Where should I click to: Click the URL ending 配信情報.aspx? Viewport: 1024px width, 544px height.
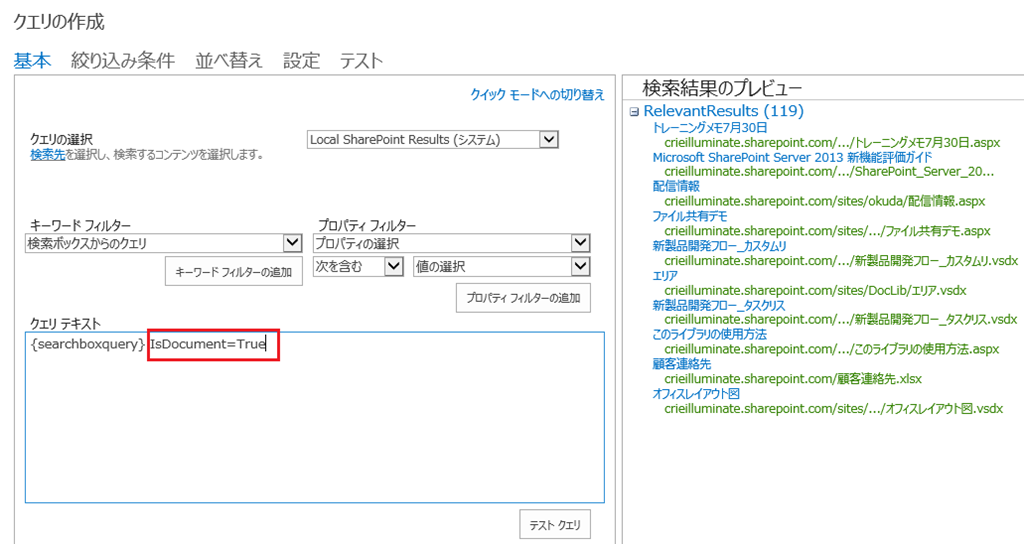(825, 201)
